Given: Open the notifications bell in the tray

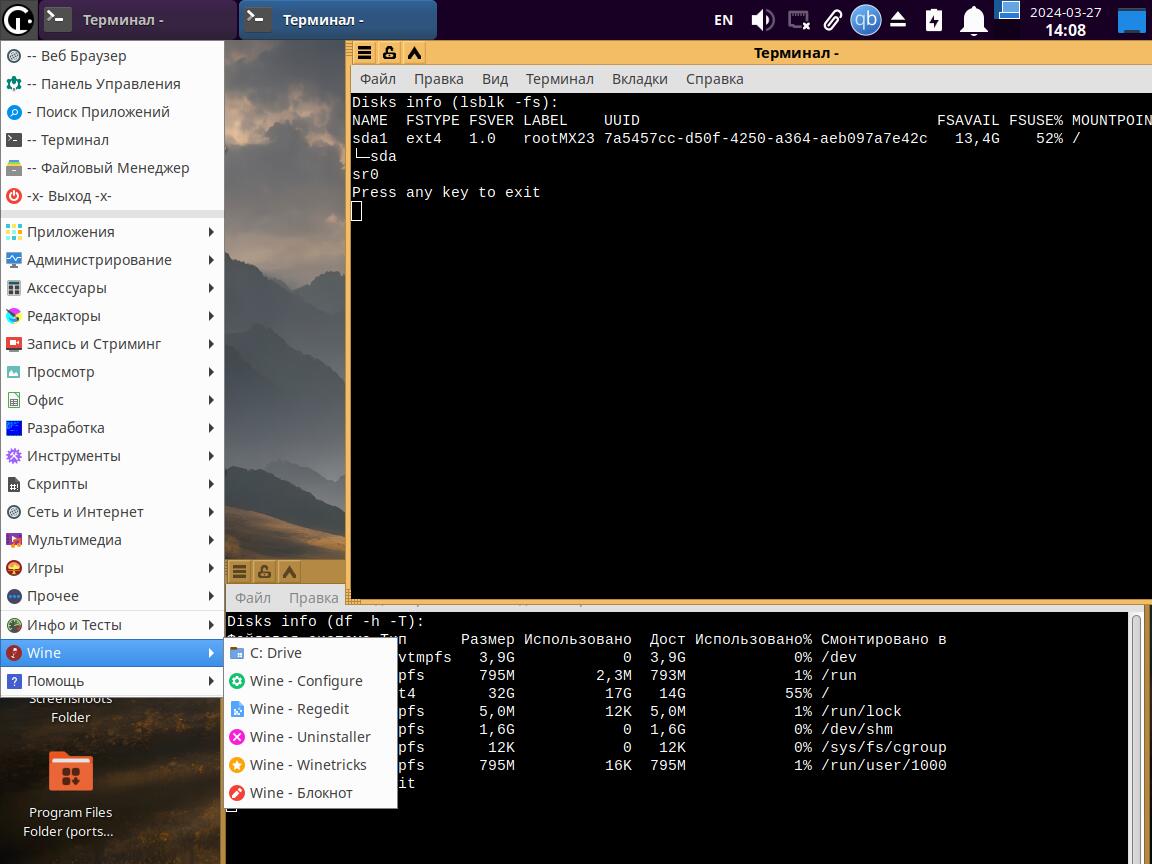Looking at the screenshot, I should tap(973, 20).
